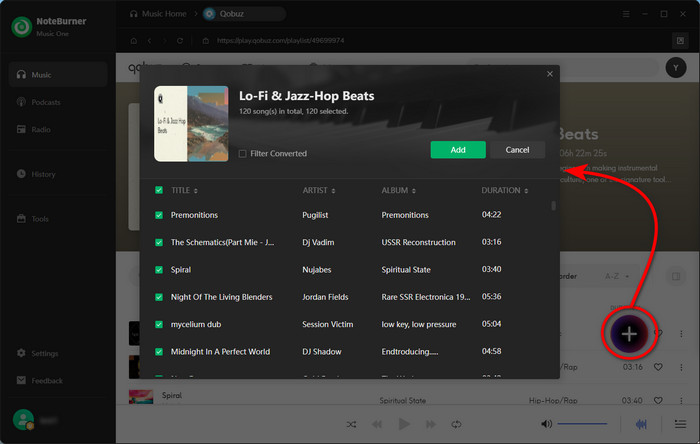Select the Pugilist artist cell
The image size is (700, 444).
point(315,215)
